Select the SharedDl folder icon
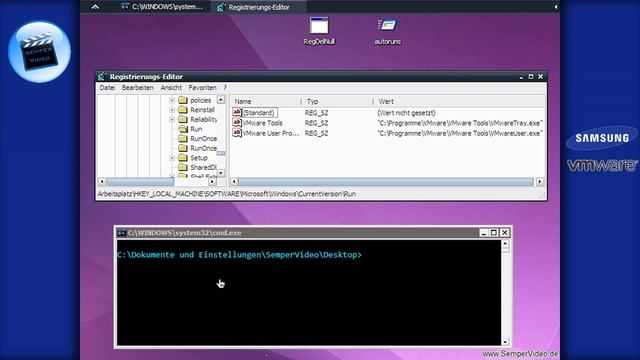Screen dimensions: 640x360 tap(183, 167)
